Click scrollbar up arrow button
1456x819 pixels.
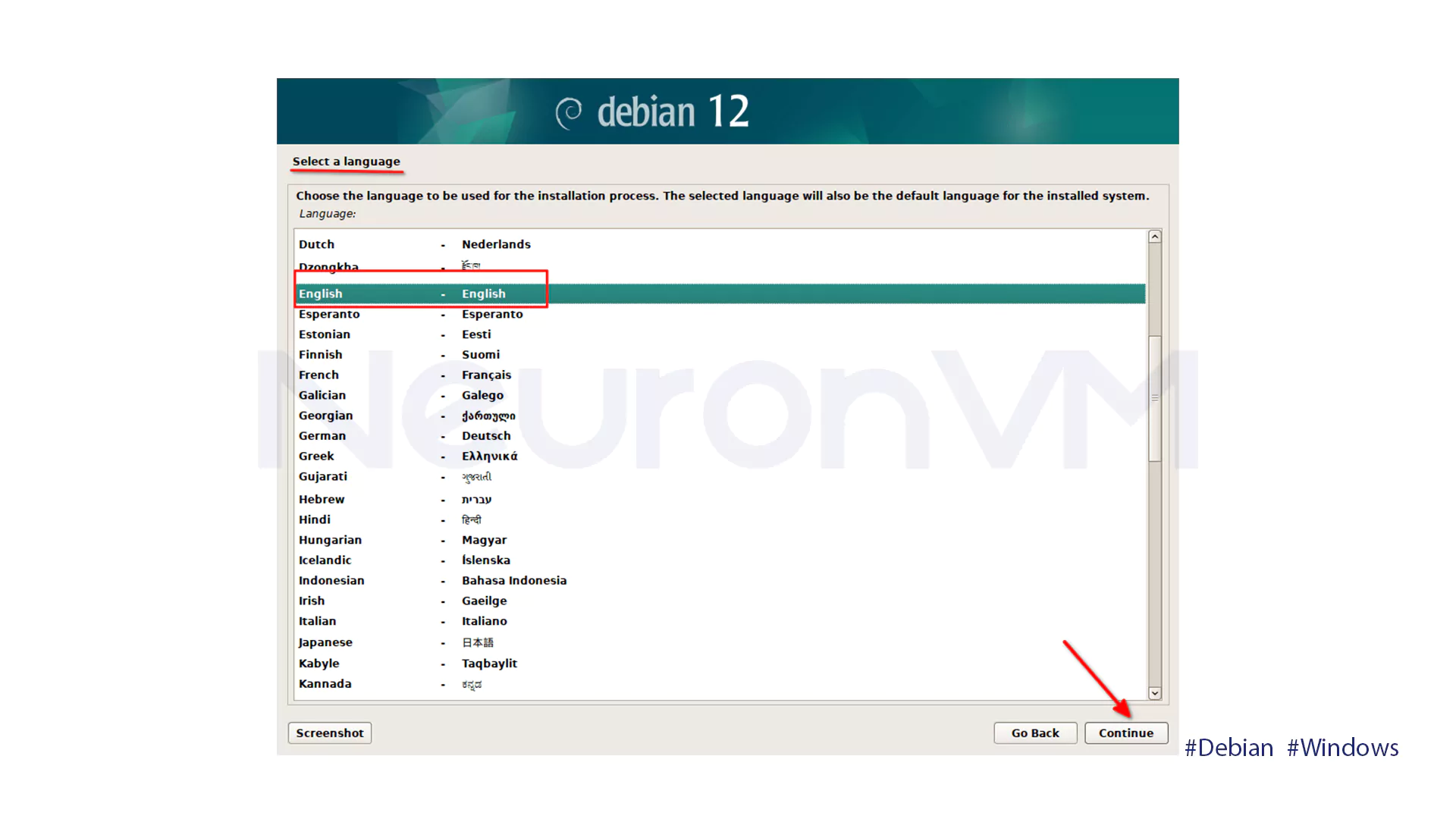(x=1154, y=237)
